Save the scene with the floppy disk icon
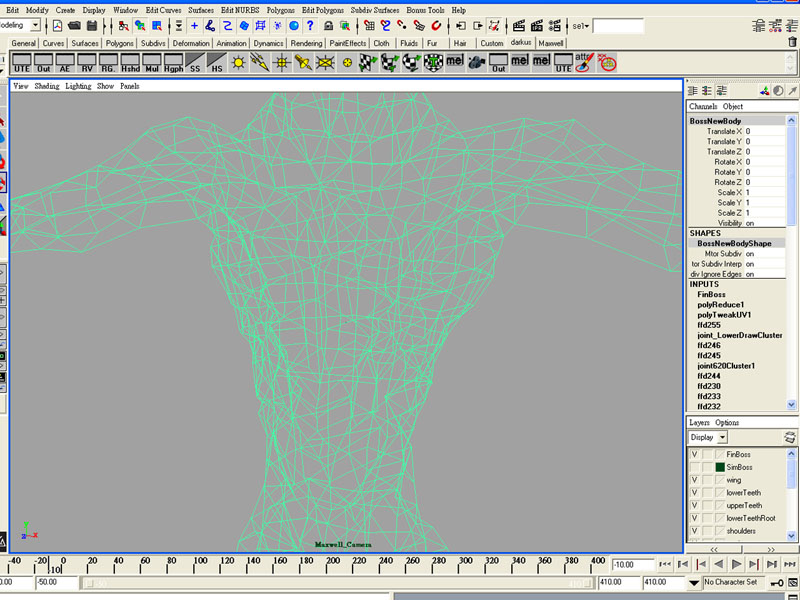The width and height of the screenshot is (800, 600). click(92, 26)
